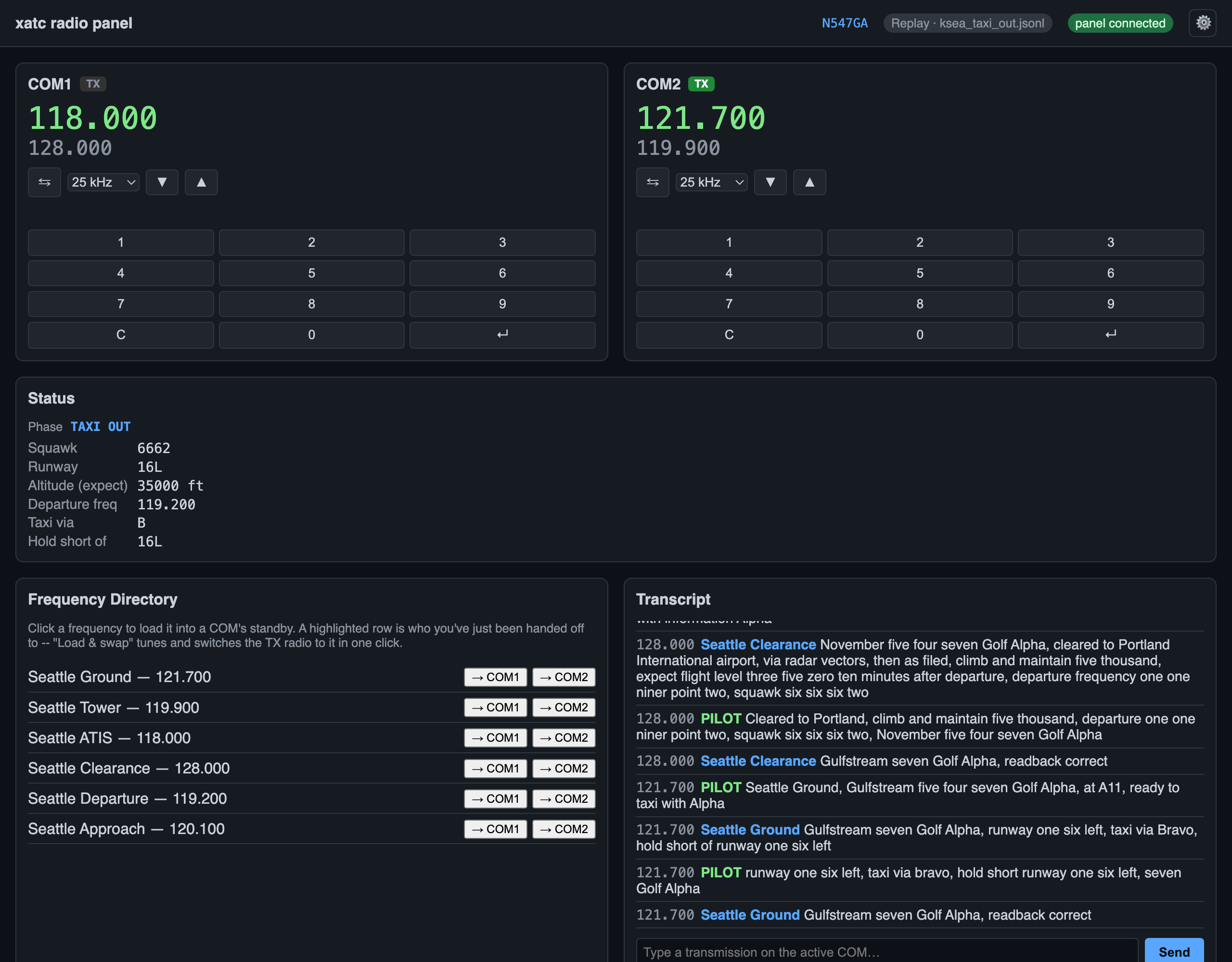The image size is (1232, 962).
Task: Load Seattle ATIS into COM2
Action: point(564,738)
